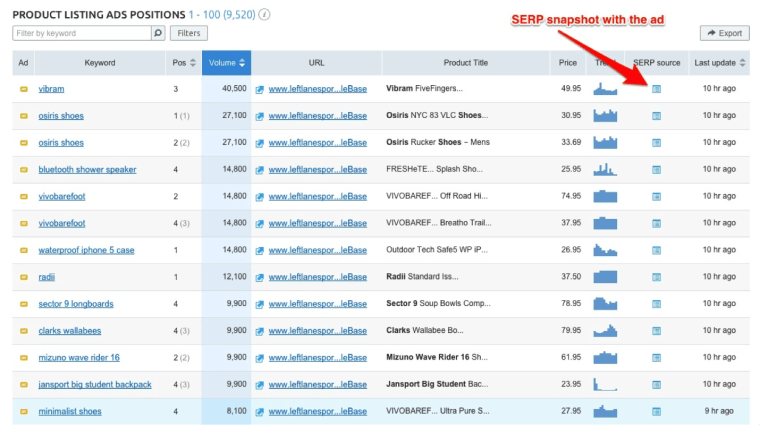Open external link icon for mizuno wave rider 16 URL
Screen dimensions: 760x425
[x=260, y=358]
